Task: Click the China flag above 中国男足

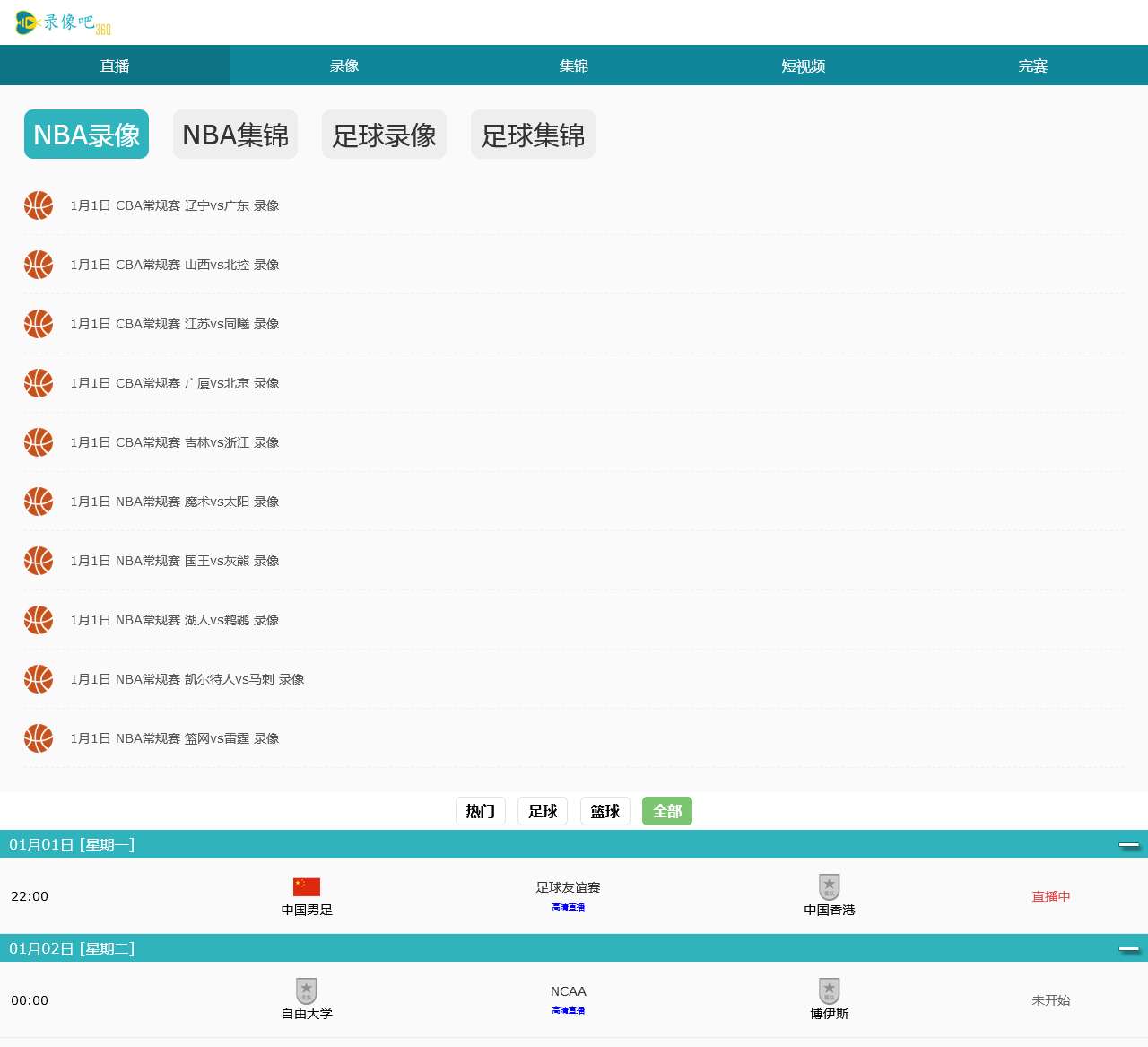Action: click(307, 886)
